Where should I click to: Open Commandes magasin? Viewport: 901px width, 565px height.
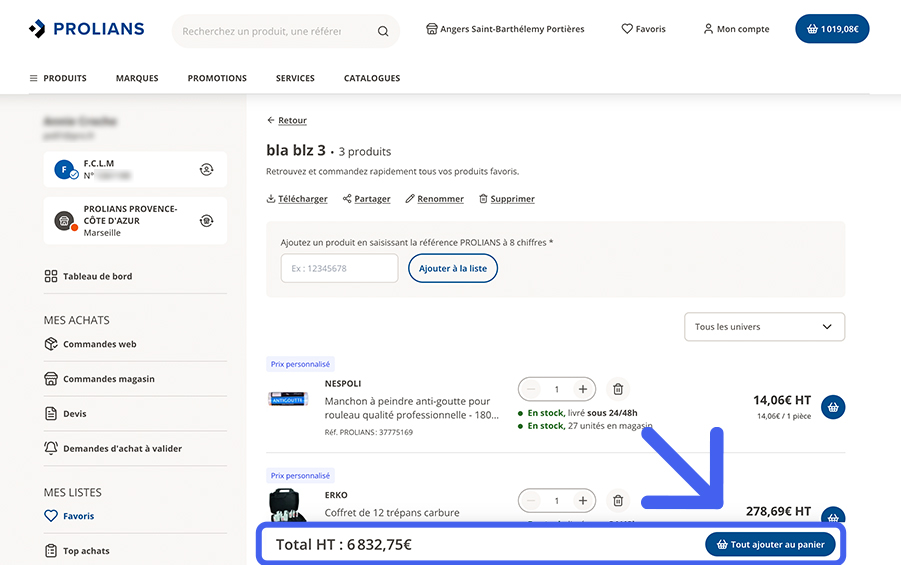point(99,379)
